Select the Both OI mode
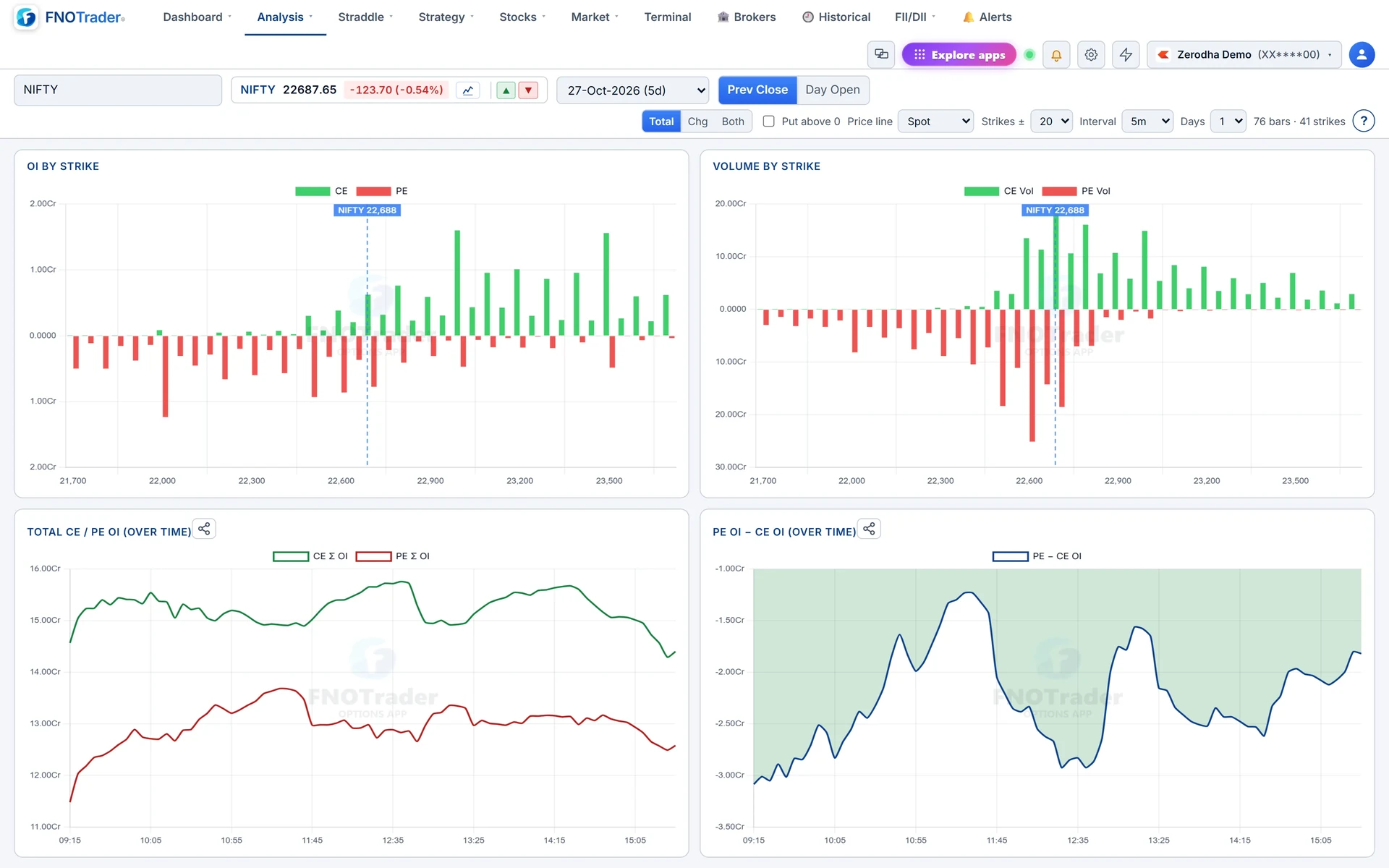The height and width of the screenshot is (868, 1389). coord(733,121)
